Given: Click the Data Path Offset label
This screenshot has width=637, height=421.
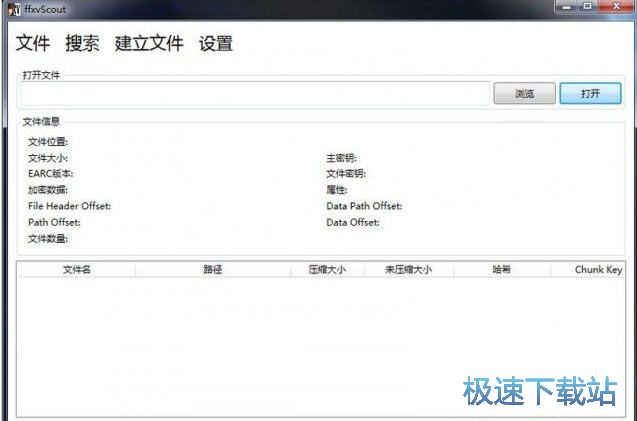Looking at the screenshot, I should [364, 206].
